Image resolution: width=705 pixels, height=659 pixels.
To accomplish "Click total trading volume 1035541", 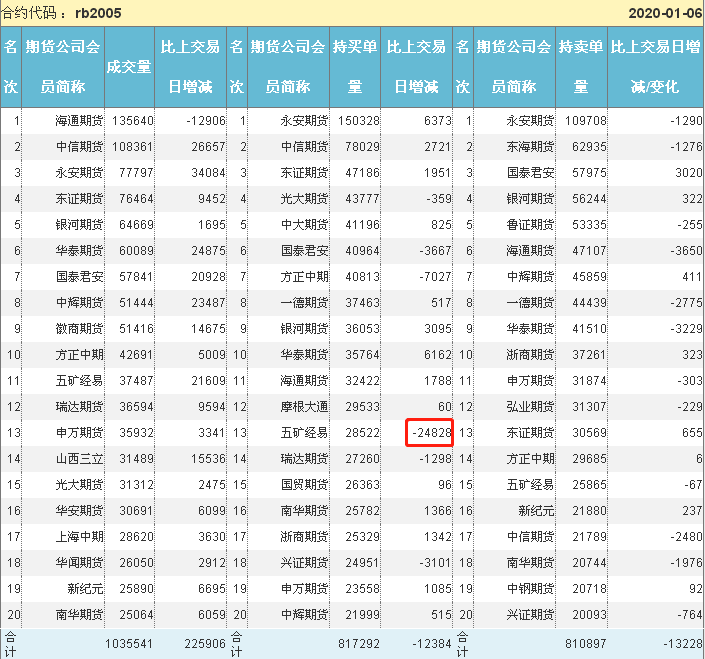I will (129, 644).
